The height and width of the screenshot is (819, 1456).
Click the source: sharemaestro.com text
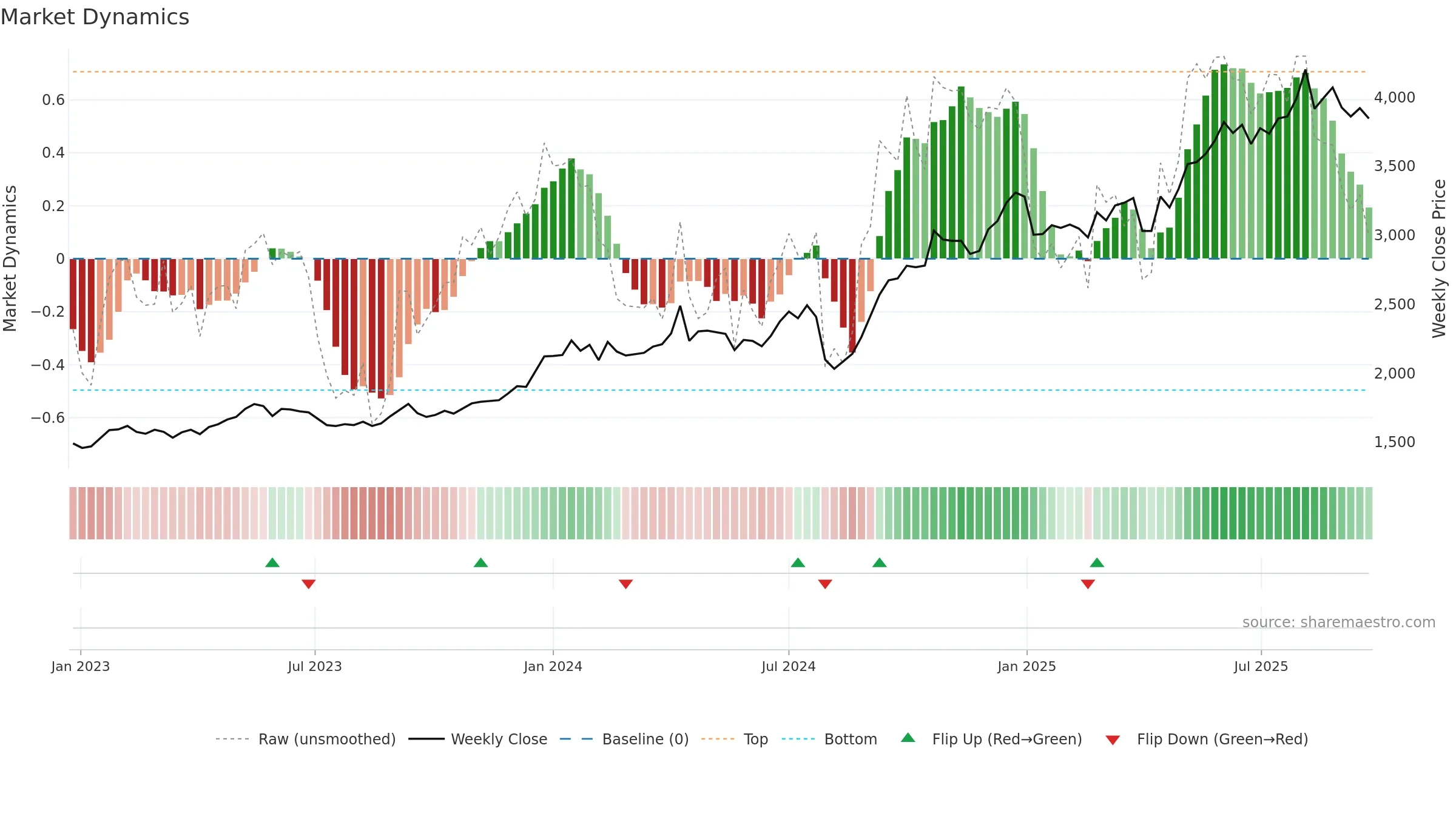(1339, 622)
